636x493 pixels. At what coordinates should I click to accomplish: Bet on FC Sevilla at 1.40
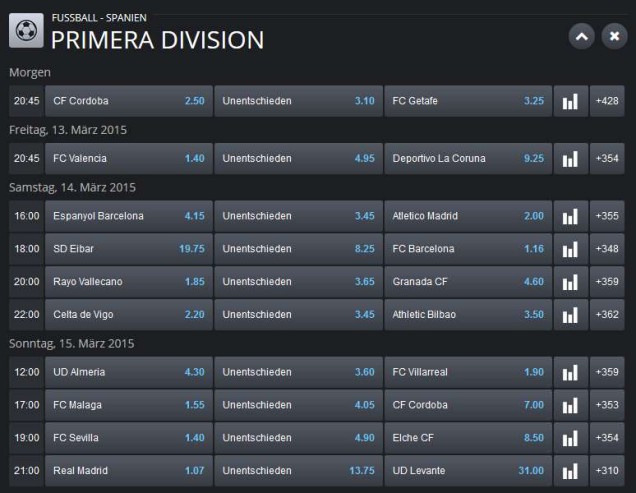click(129, 438)
